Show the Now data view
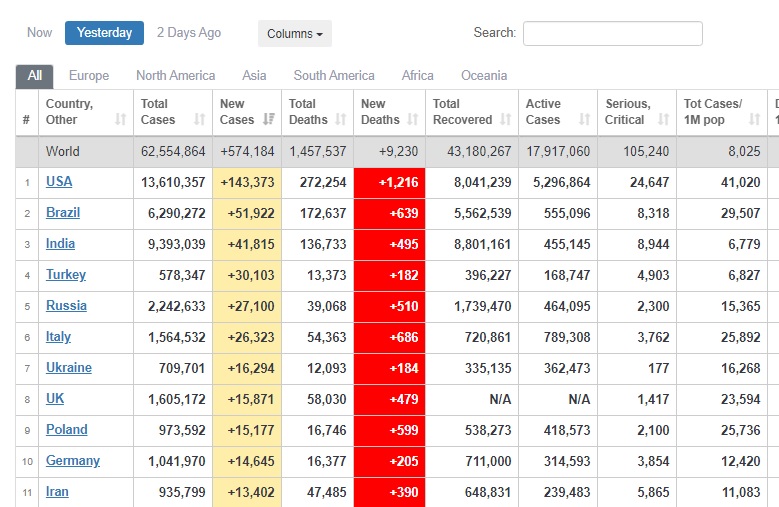The width and height of the screenshot is (779, 507). [40, 33]
